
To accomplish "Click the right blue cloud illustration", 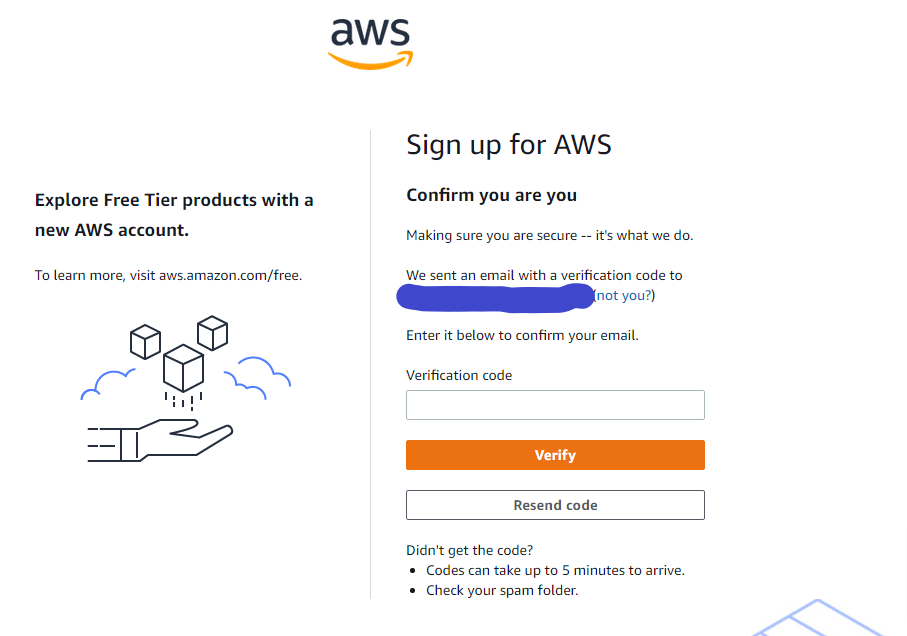I will pos(257,378).
